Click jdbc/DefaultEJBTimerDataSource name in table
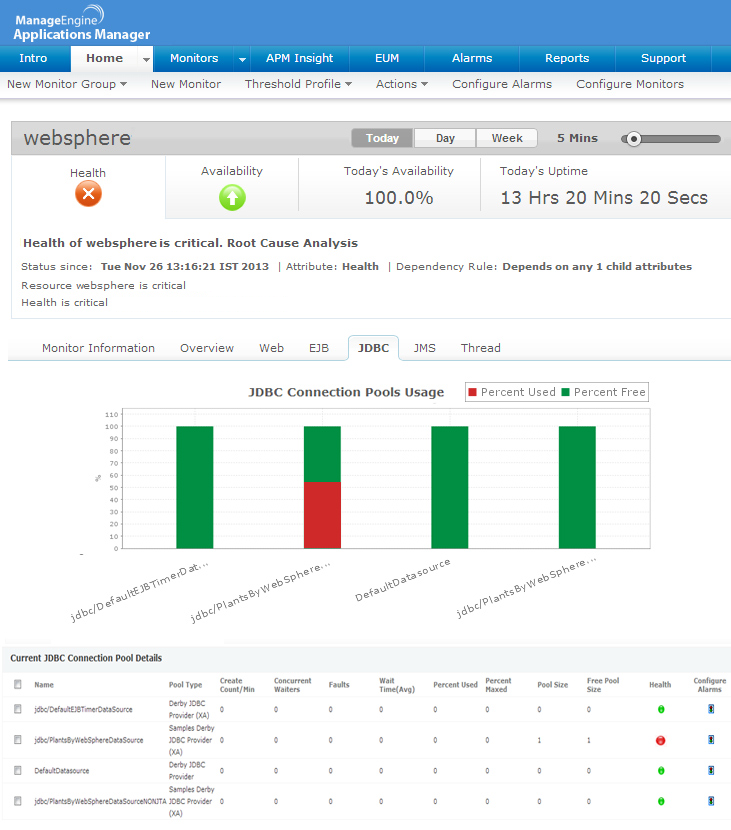Screen dimensions: 731x830 click(84, 709)
